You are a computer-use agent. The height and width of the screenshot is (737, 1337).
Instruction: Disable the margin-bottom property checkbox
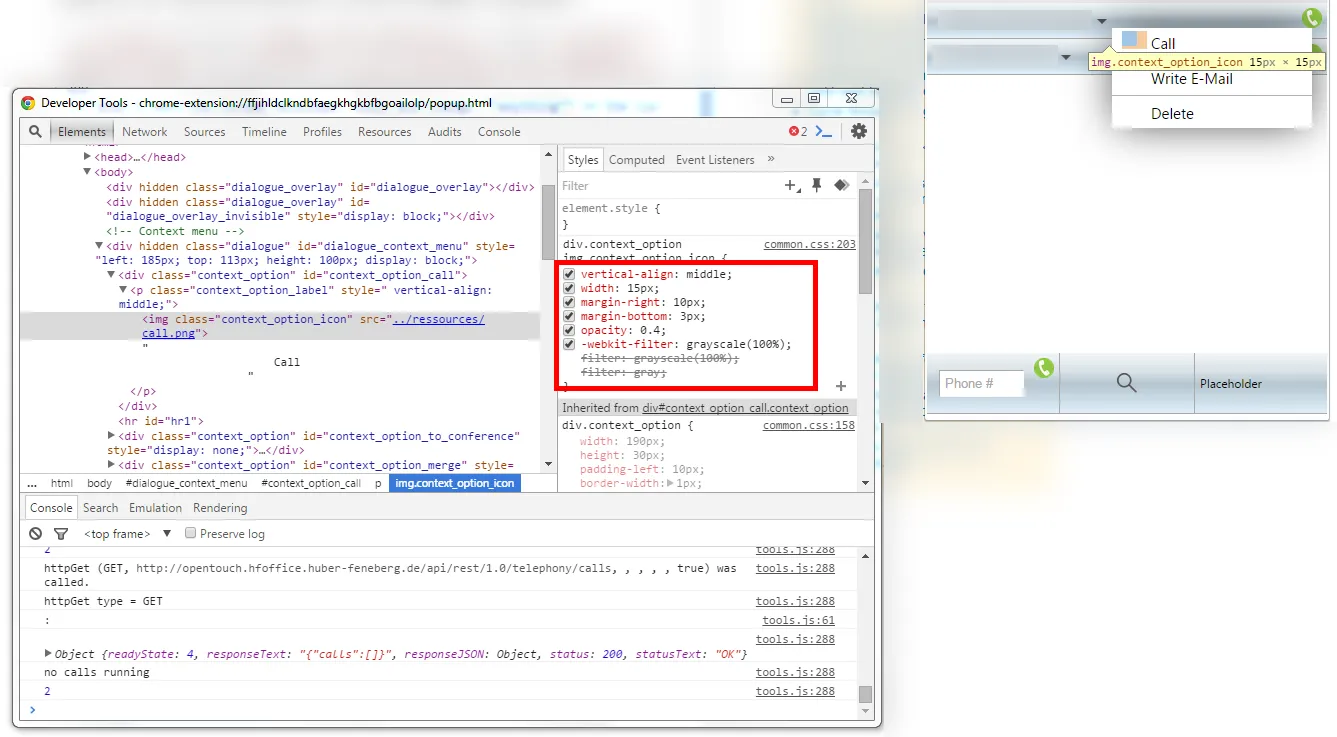569,316
